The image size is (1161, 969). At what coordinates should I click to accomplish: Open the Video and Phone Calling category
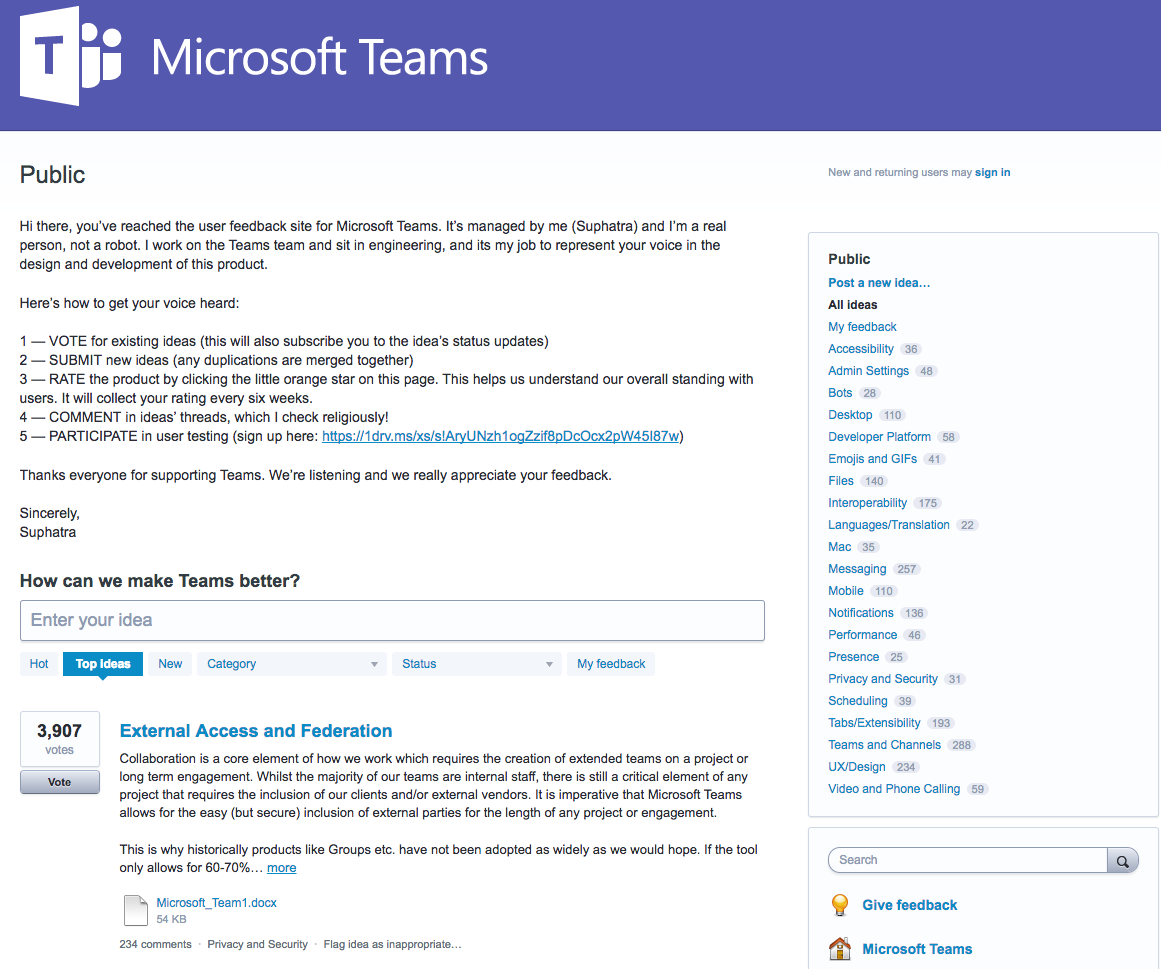coord(894,789)
